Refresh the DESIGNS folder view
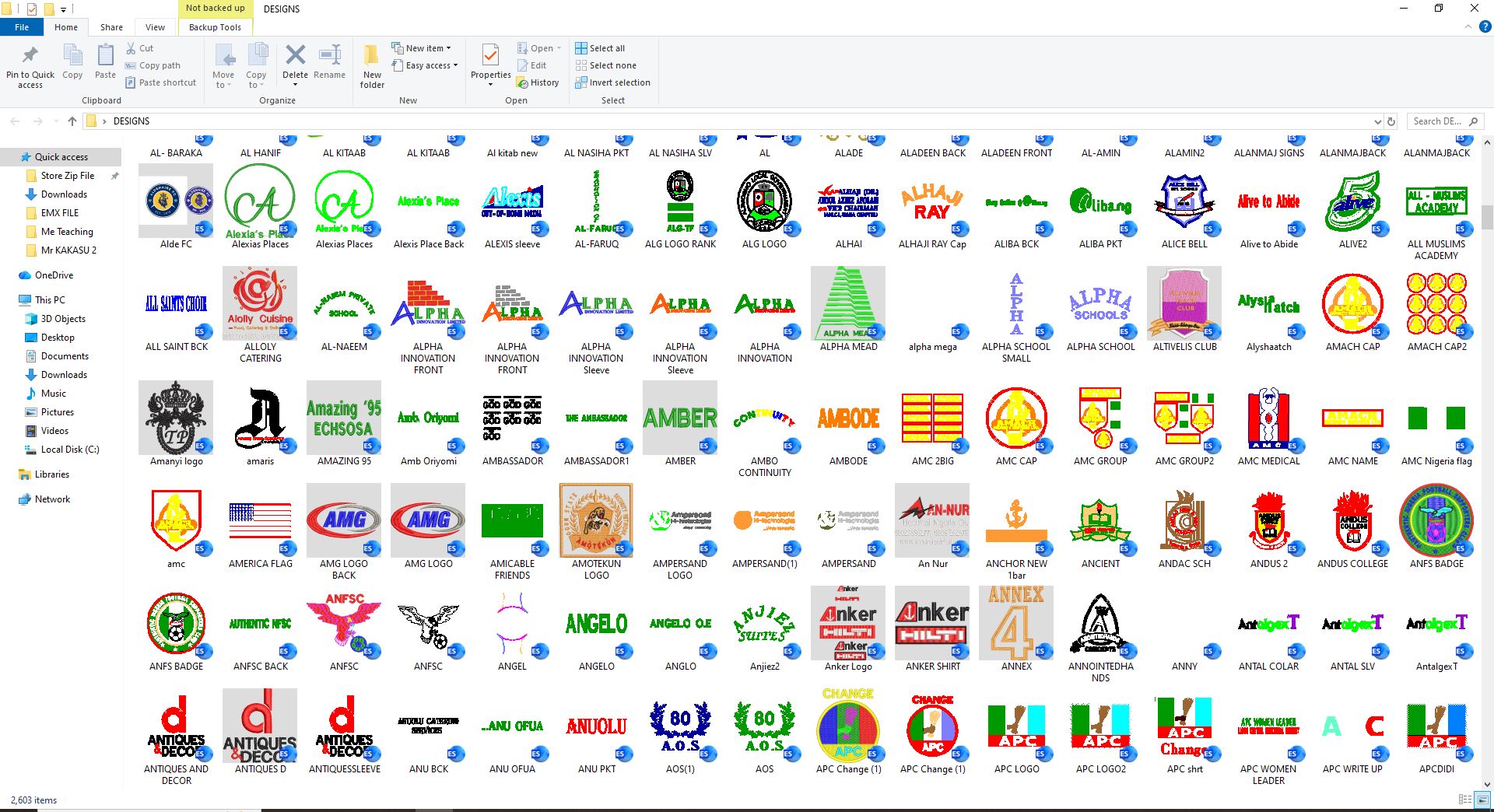This screenshot has width=1494, height=812. (1392, 121)
